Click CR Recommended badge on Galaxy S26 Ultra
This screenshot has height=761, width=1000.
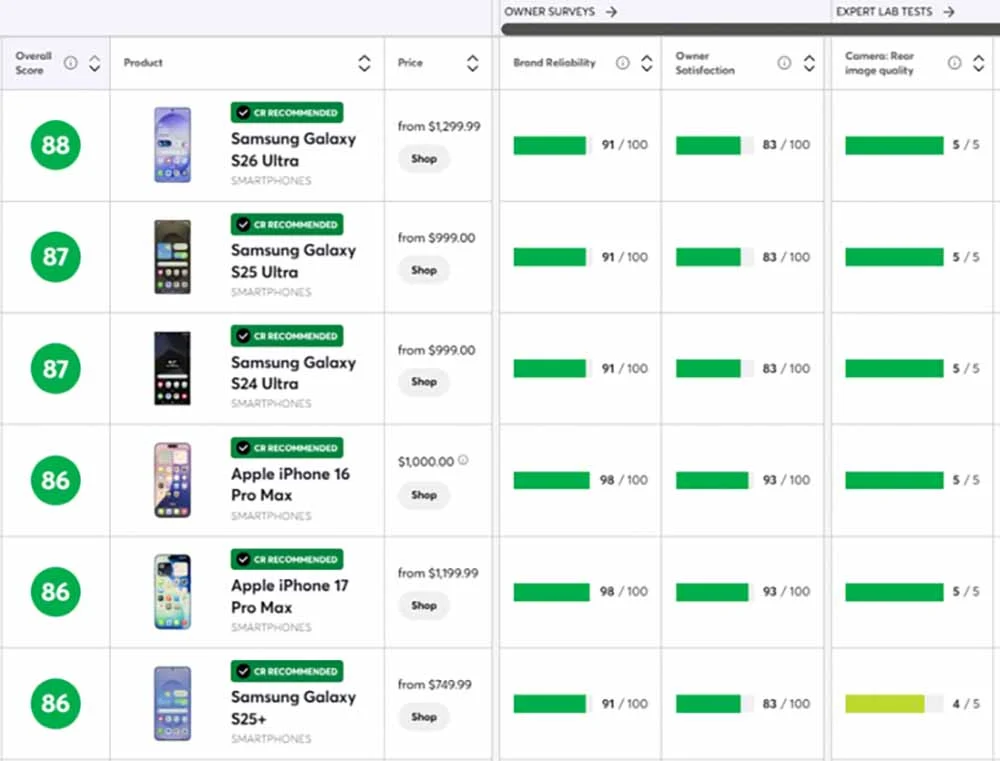287,113
